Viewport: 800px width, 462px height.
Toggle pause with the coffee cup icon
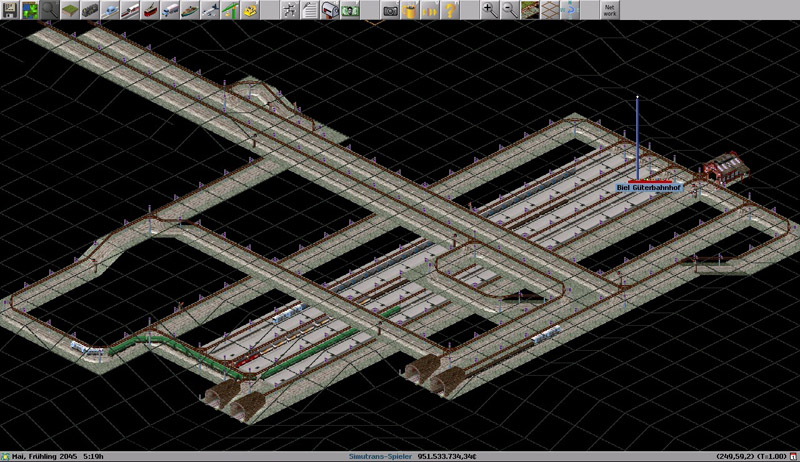(x=410, y=10)
